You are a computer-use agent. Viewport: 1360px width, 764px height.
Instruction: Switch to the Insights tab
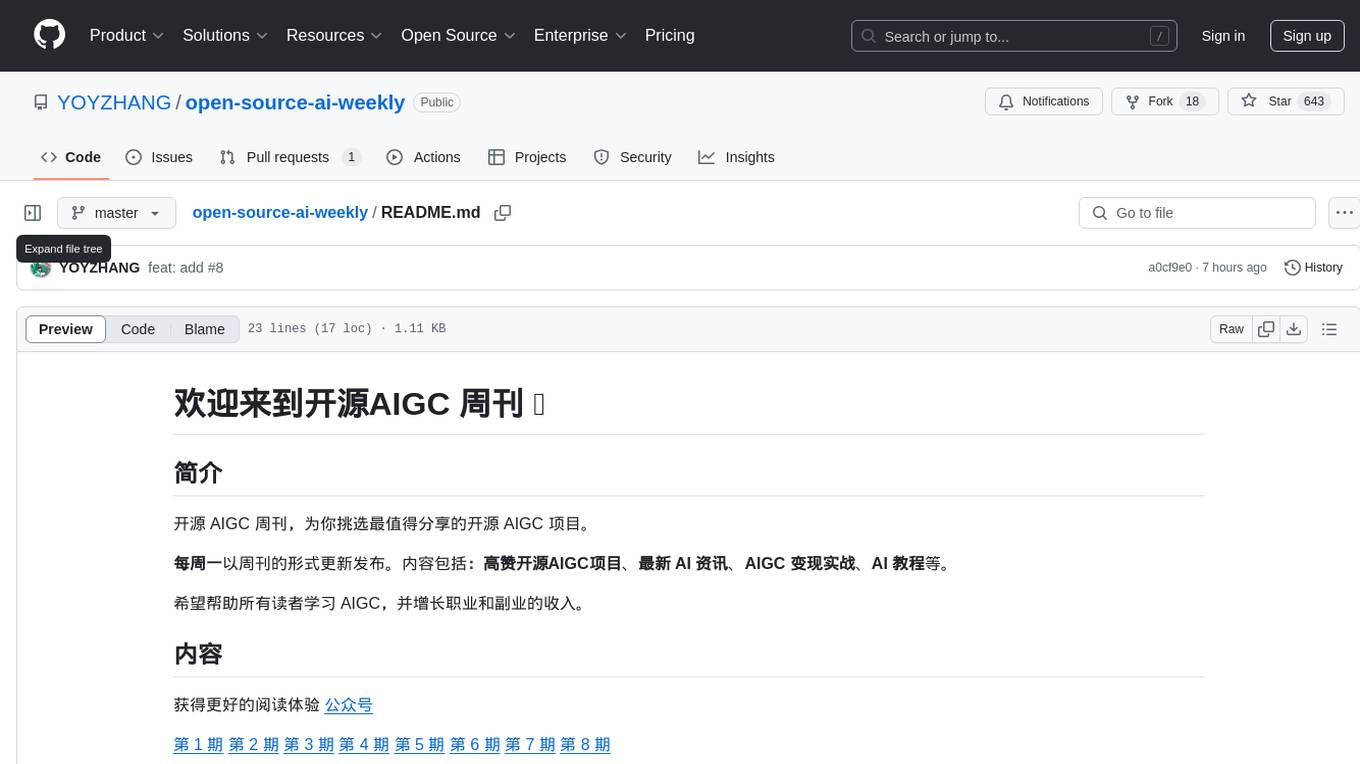coord(736,157)
